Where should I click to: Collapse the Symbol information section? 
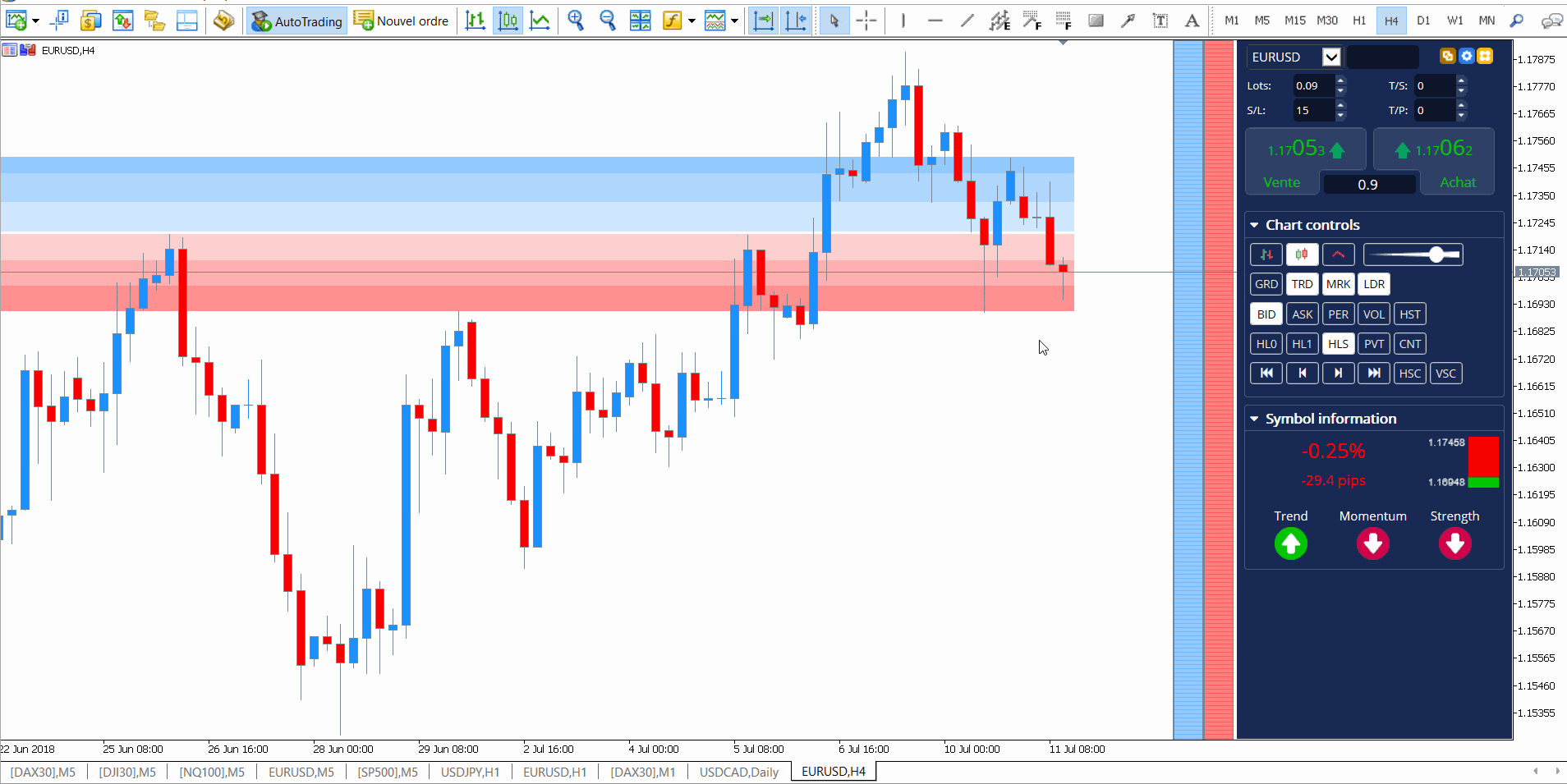[x=1255, y=419]
